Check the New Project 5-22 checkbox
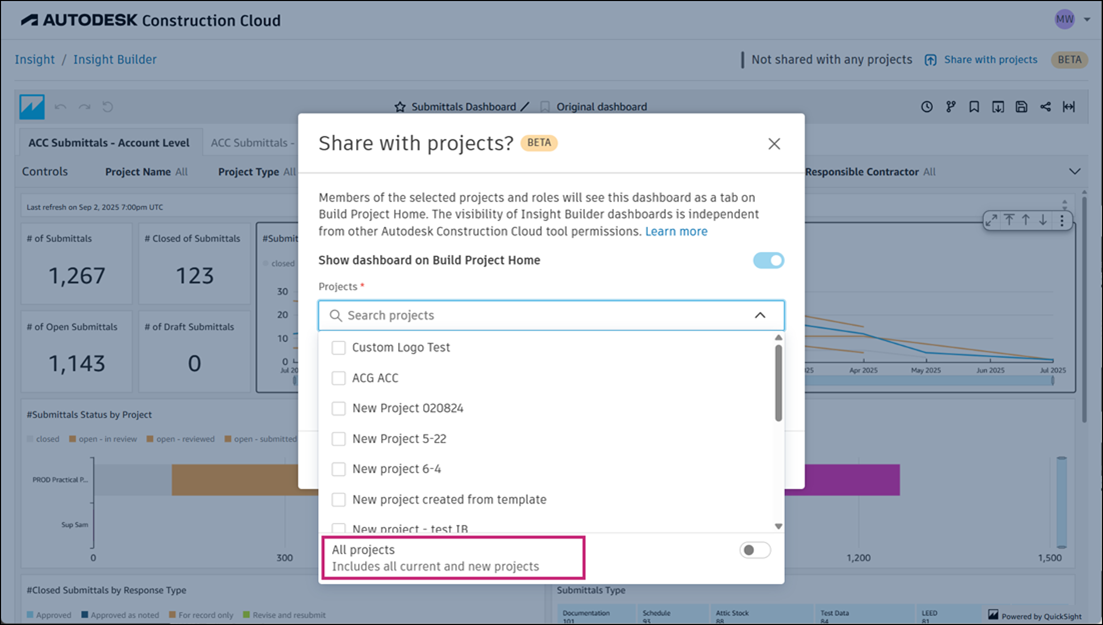 point(339,439)
